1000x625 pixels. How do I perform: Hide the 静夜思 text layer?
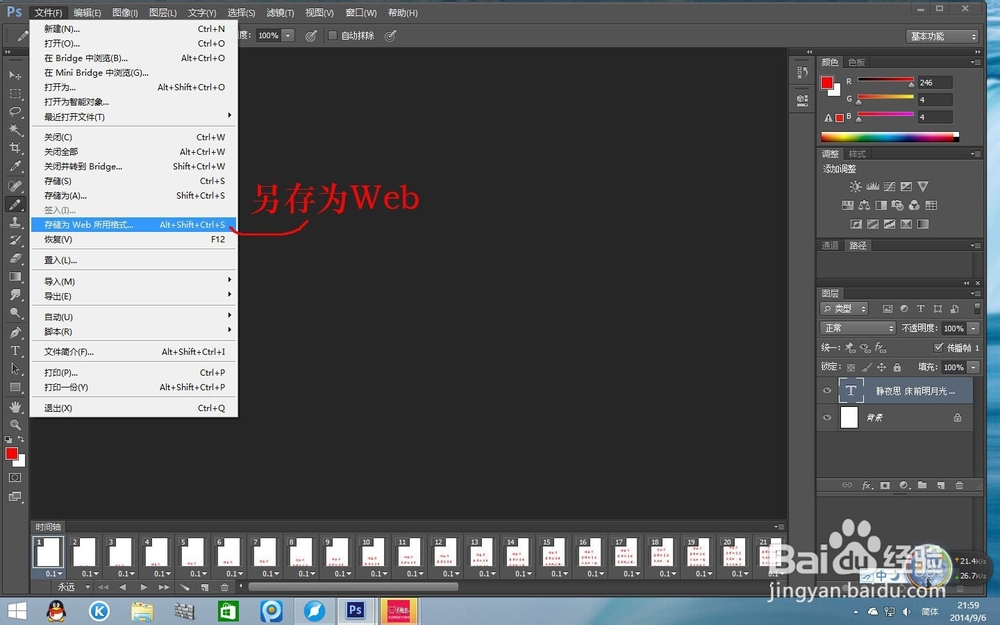click(x=827, y=390)
